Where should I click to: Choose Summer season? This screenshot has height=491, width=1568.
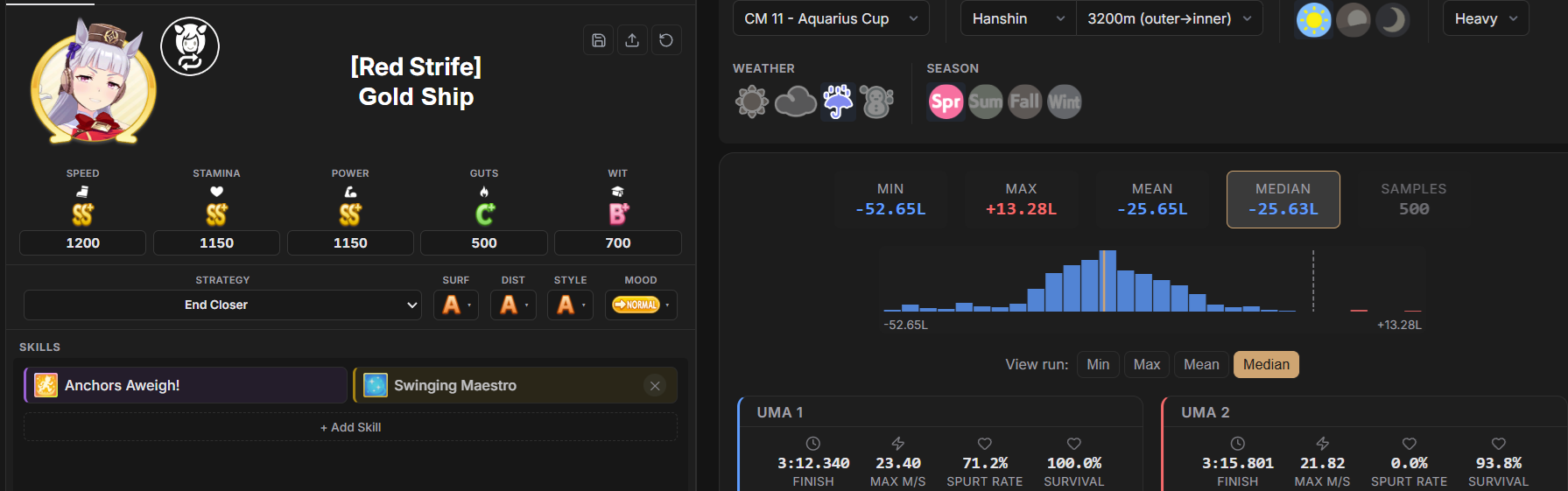point(986,102)
